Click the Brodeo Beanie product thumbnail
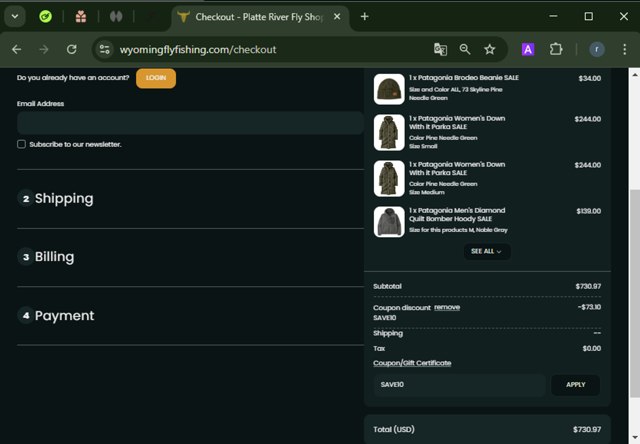The width and height of the screenshot is (640, 444). pyautogui.click(x=389, y=89)
